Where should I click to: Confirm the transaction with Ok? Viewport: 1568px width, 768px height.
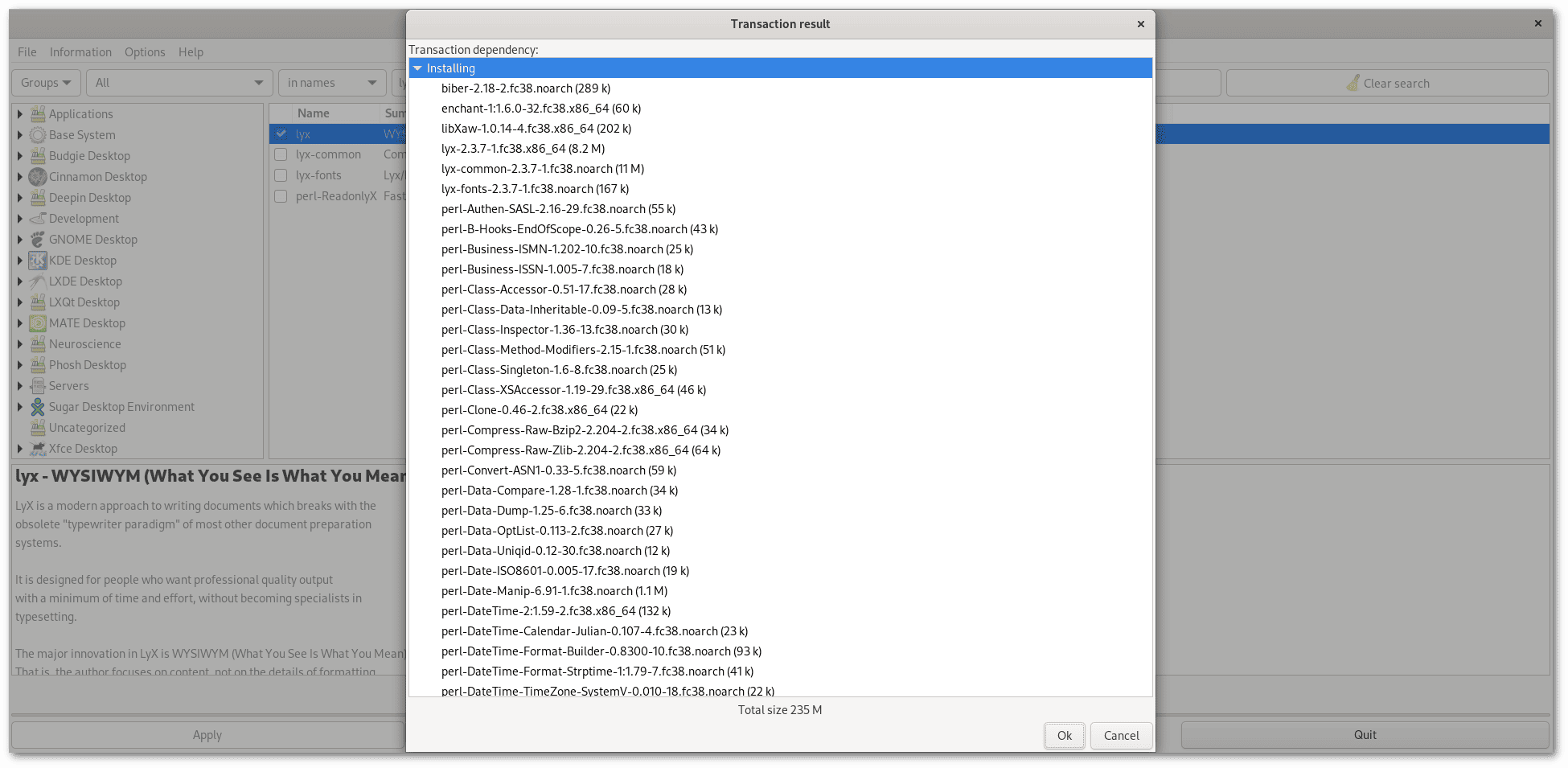click(1064, 736)
